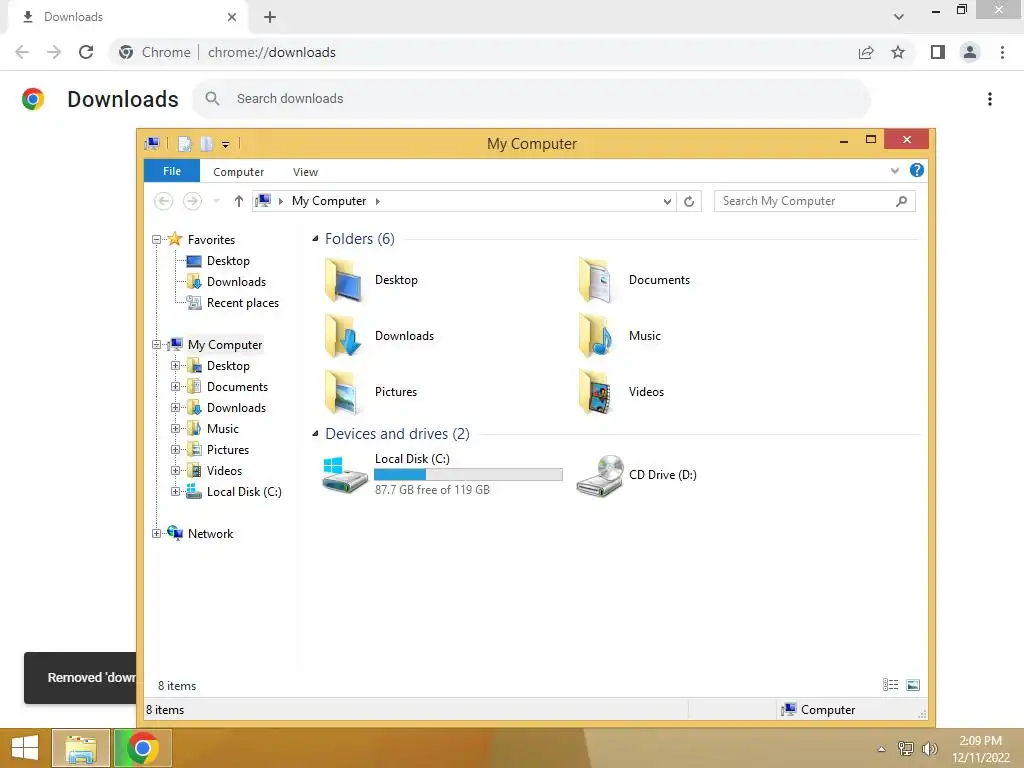Image resolution: width=1024 pixels, height=768 pixels.
Task: Click the search magnifier in Search My Computer
Action: point(902,201)
